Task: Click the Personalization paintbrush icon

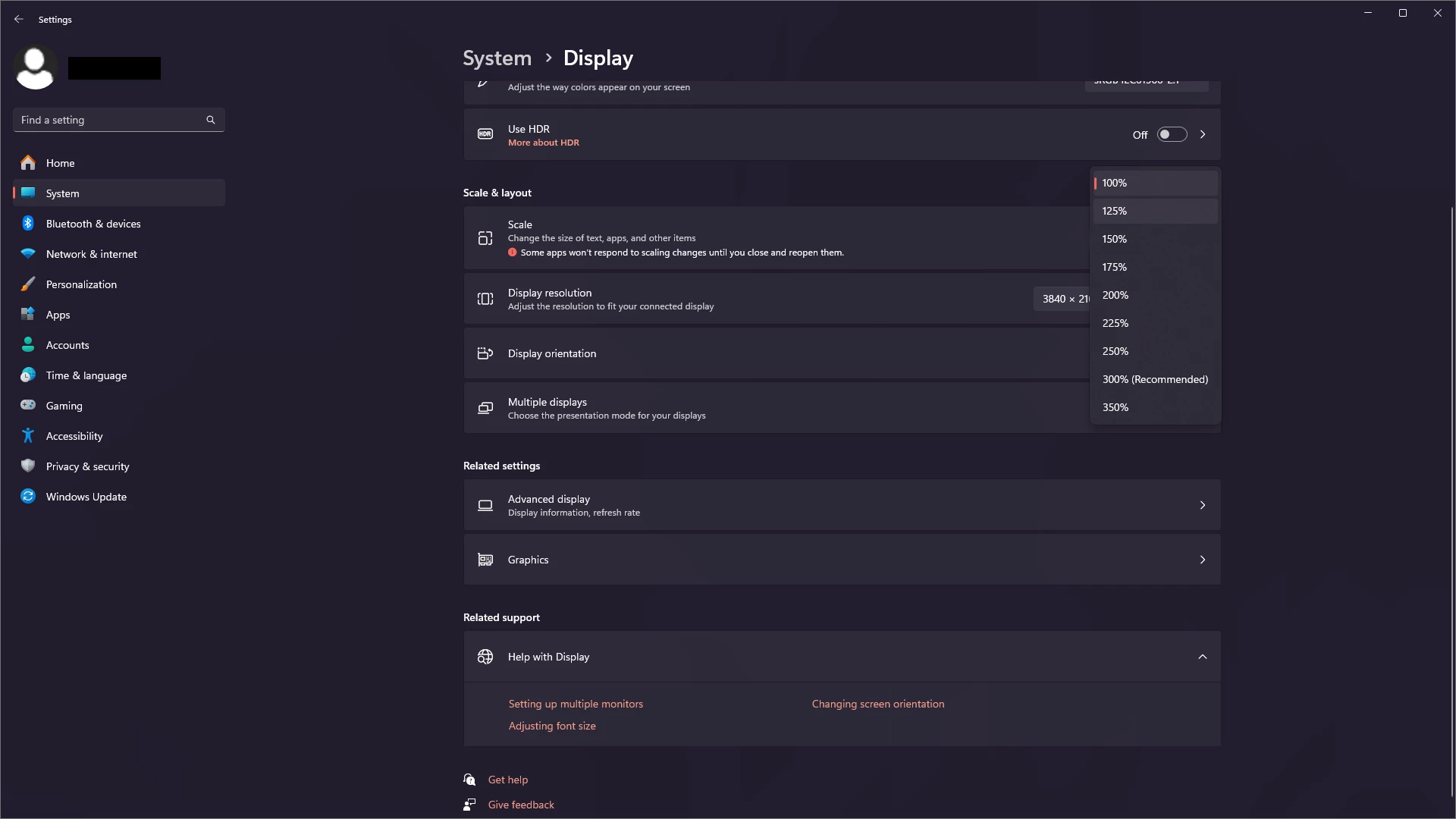Action: click(x=28, y=284)
